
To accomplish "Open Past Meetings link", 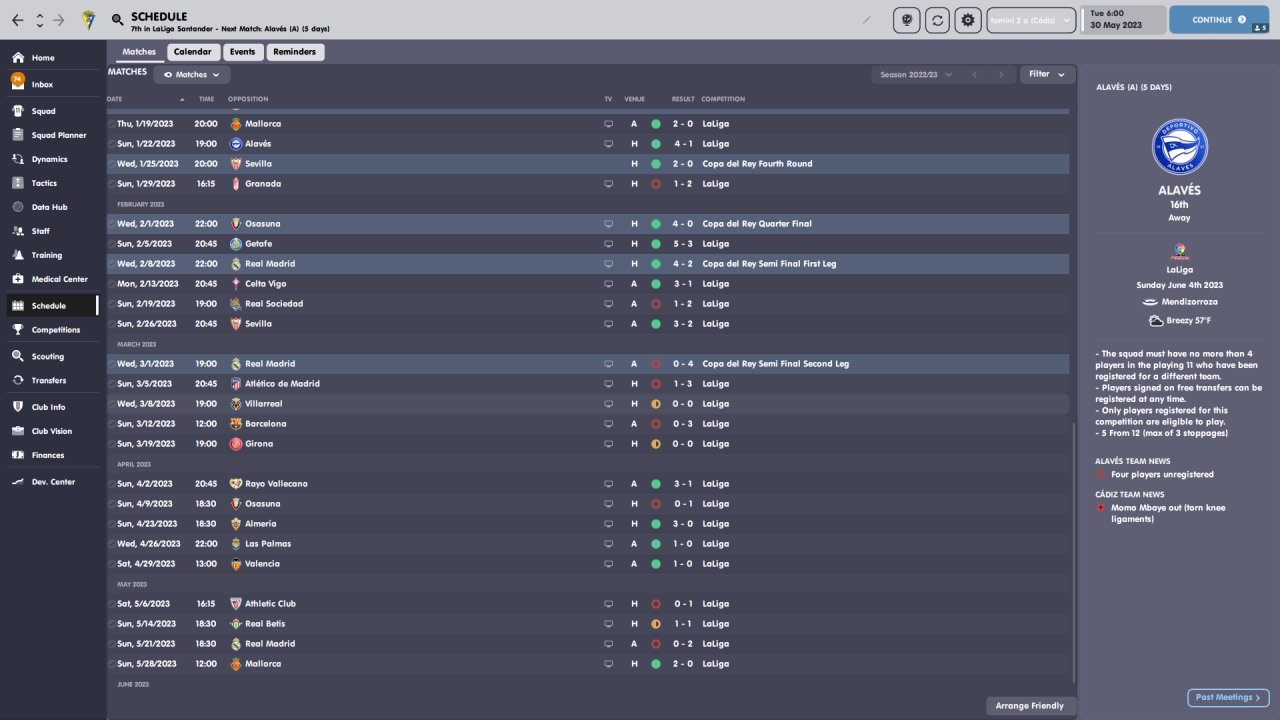I will [x=1228, y=698].
